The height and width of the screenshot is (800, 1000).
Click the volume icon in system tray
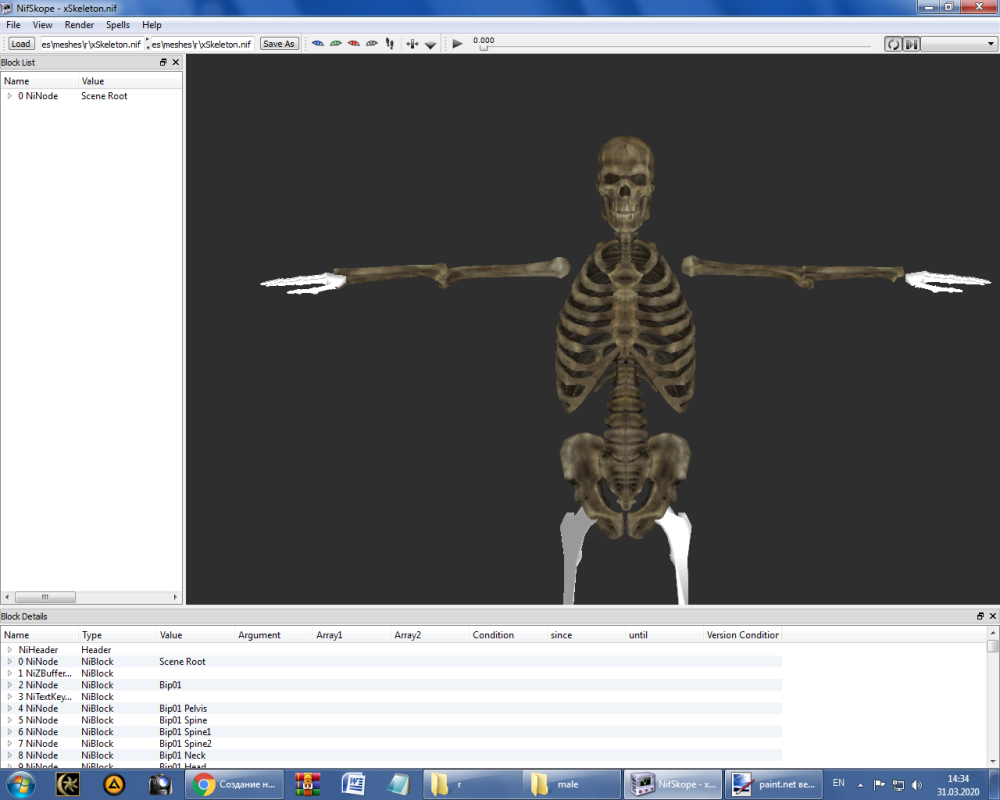[x=917, y=785]
